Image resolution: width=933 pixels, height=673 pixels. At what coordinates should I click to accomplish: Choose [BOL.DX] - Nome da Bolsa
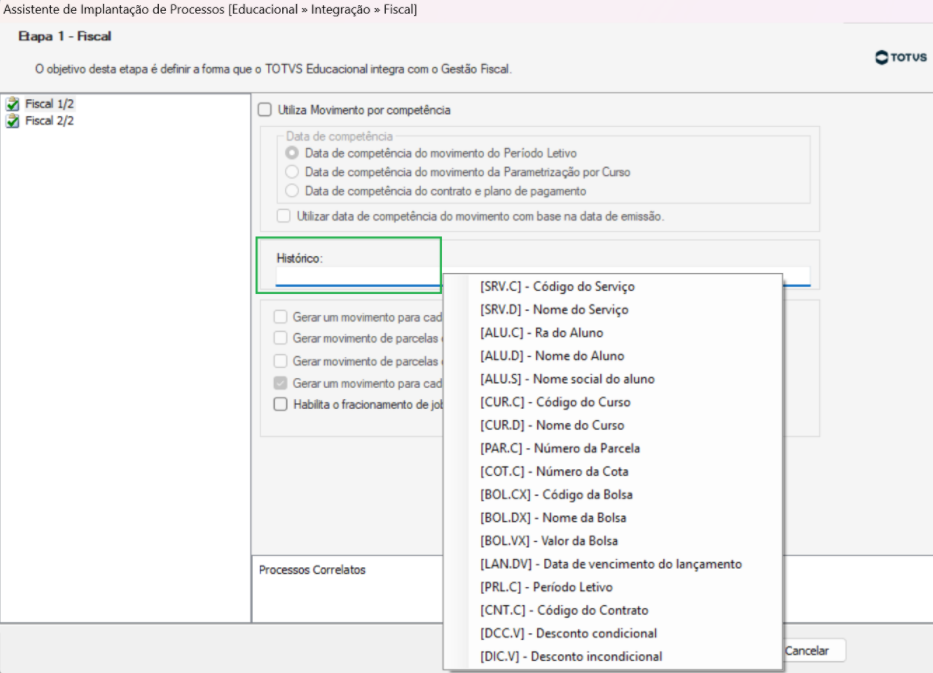tap(613, 518)
